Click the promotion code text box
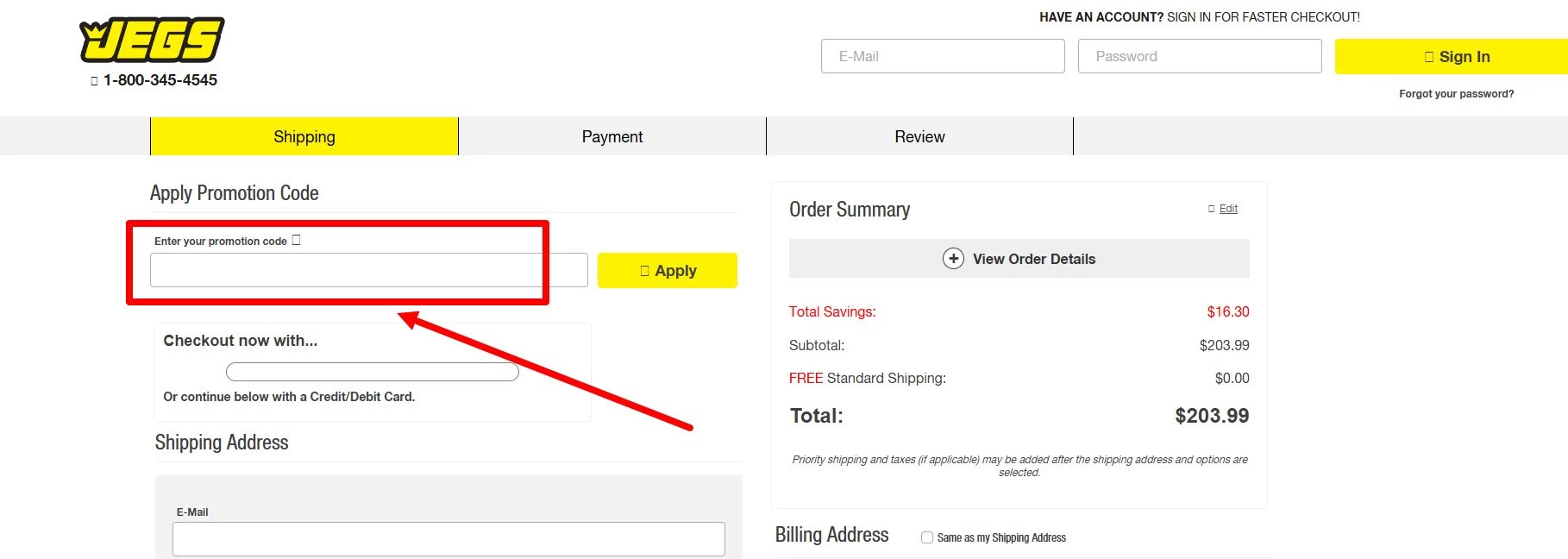 pyautogui.click(x=368, y=270)
